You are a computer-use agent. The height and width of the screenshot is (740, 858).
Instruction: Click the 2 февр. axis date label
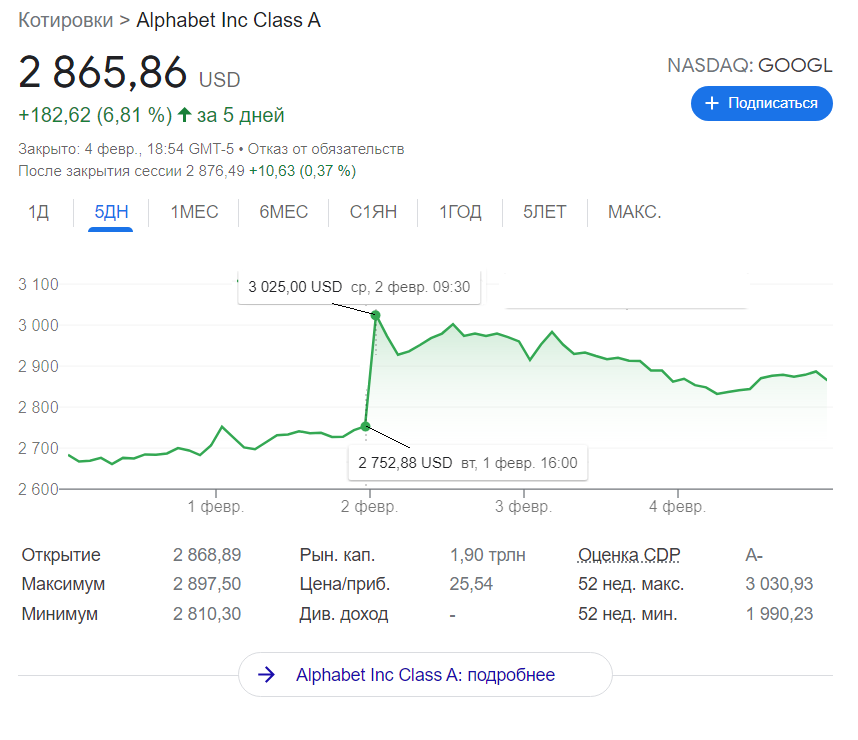369,507
